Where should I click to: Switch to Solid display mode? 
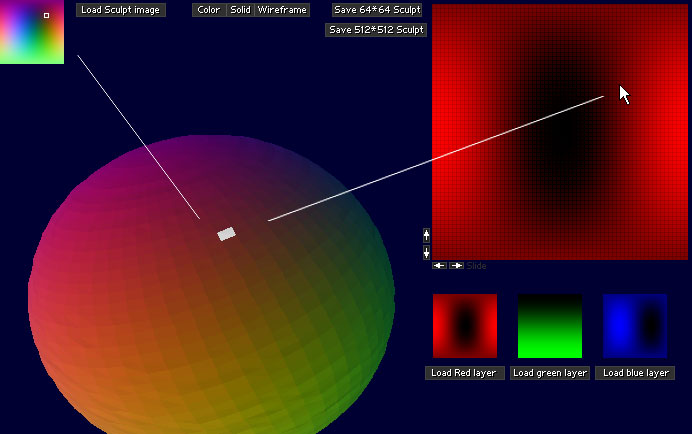tap(241, 10)
